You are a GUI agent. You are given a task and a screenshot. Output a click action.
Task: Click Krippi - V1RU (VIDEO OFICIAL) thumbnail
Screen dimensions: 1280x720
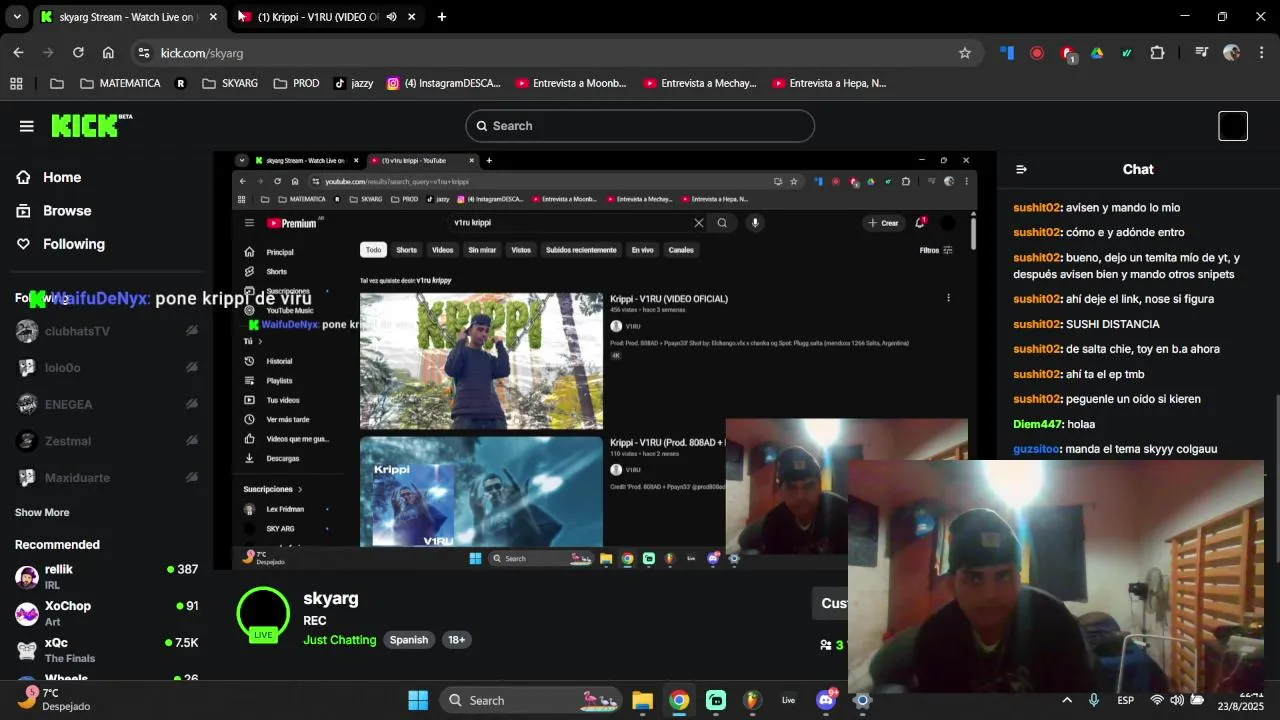tap(481, 360)
